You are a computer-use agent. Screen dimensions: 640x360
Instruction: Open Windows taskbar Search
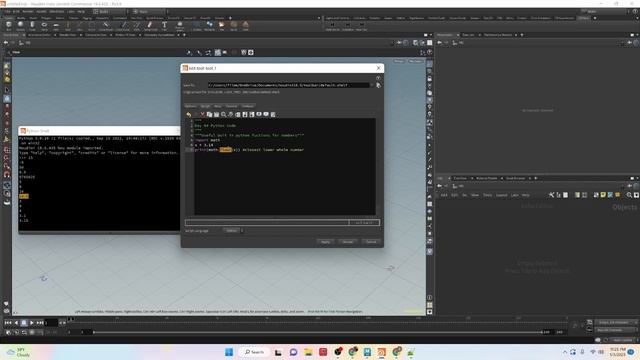(x=254, y=352)
